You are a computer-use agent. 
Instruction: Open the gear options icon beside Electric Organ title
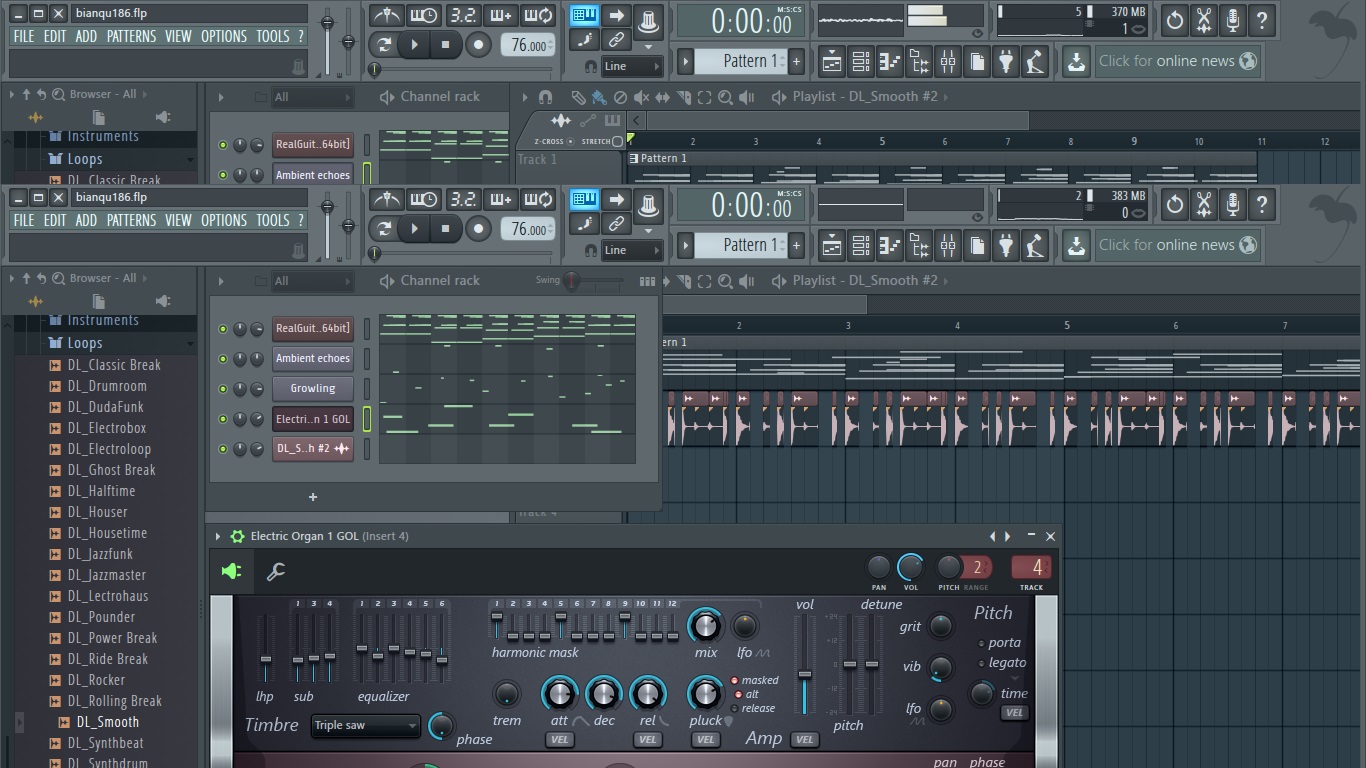tap(237, 537)
